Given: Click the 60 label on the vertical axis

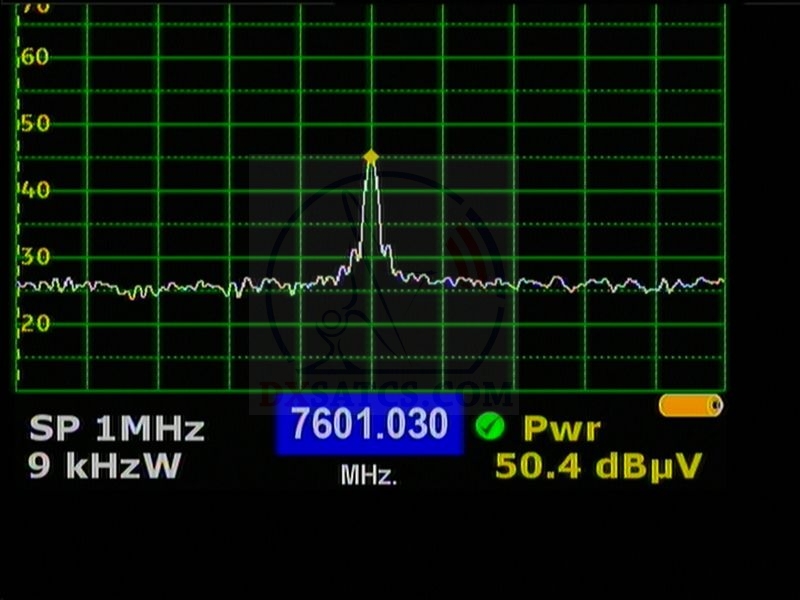Looking at the screenshot, I should (35, 56).
